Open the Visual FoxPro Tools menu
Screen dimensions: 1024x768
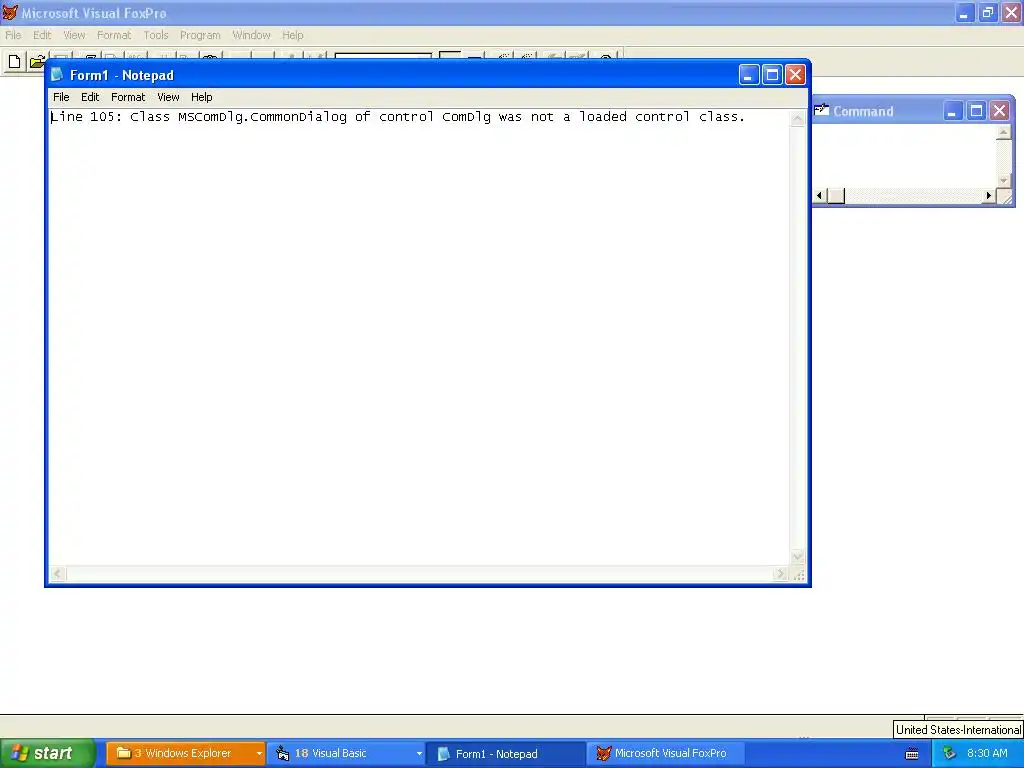155,35
